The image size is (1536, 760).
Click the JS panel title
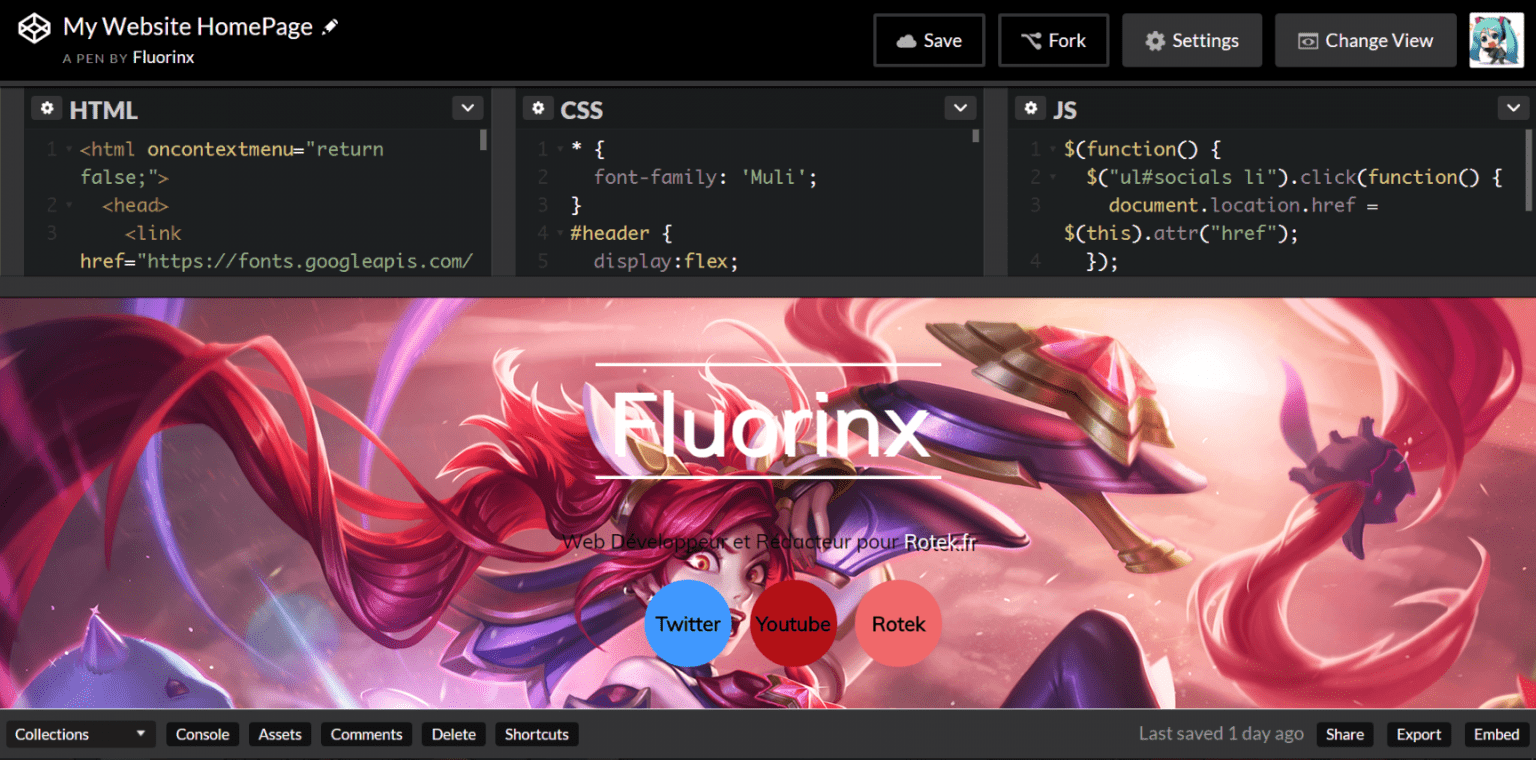(x=1064, y=109)
